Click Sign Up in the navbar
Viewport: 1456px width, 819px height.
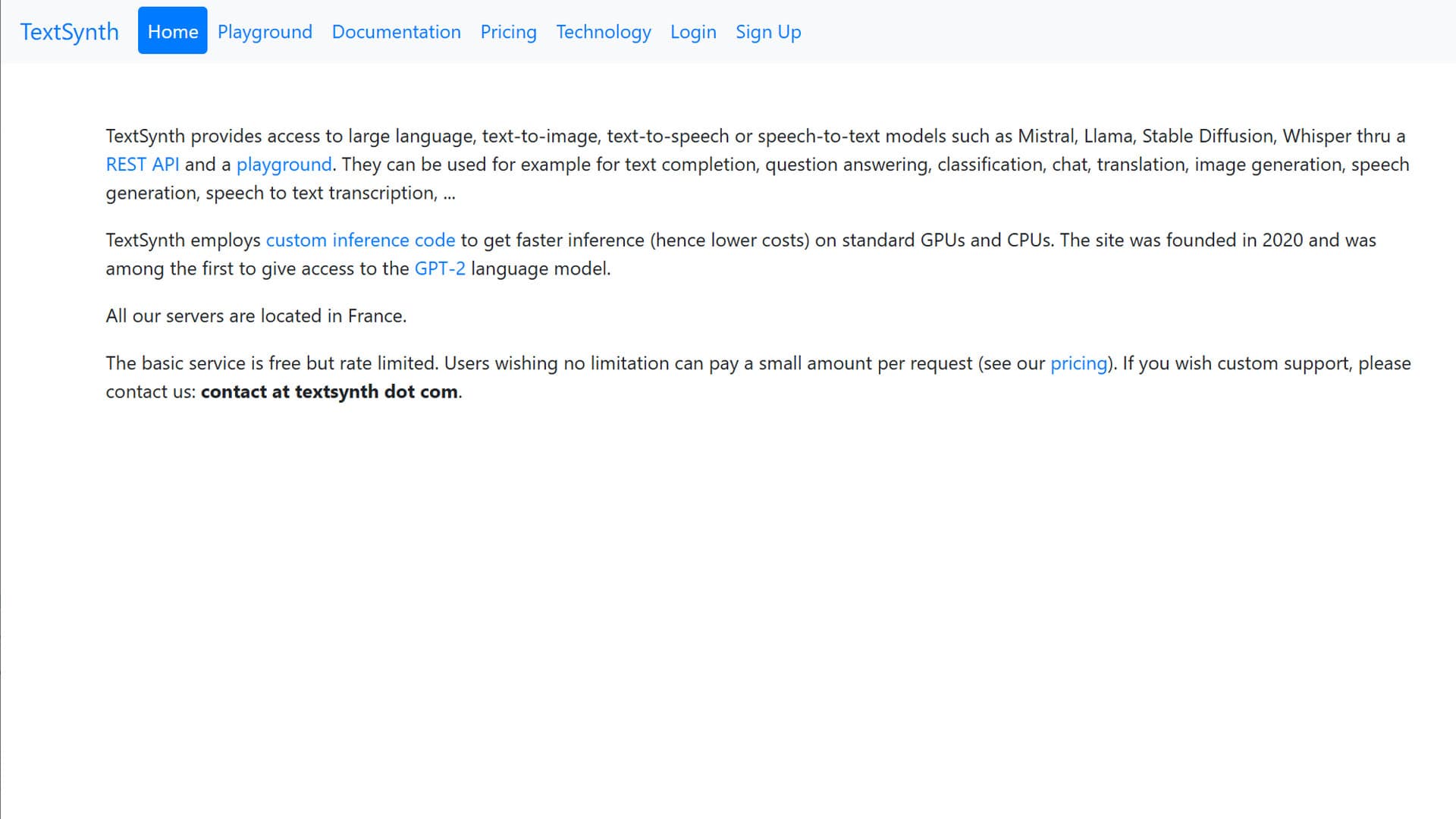[x=768, y=32]
